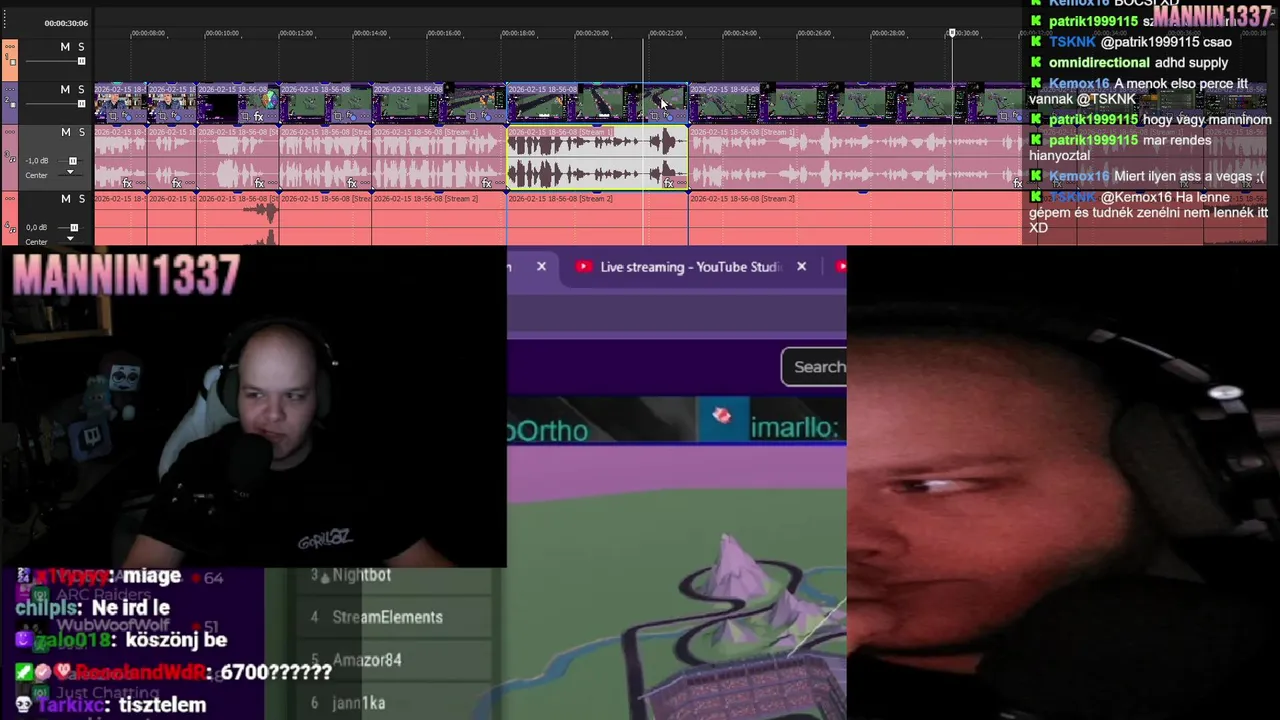The image size is (1280, 720).
Task: Open track 4 header more menu
Action: click(x=10, y=198)
